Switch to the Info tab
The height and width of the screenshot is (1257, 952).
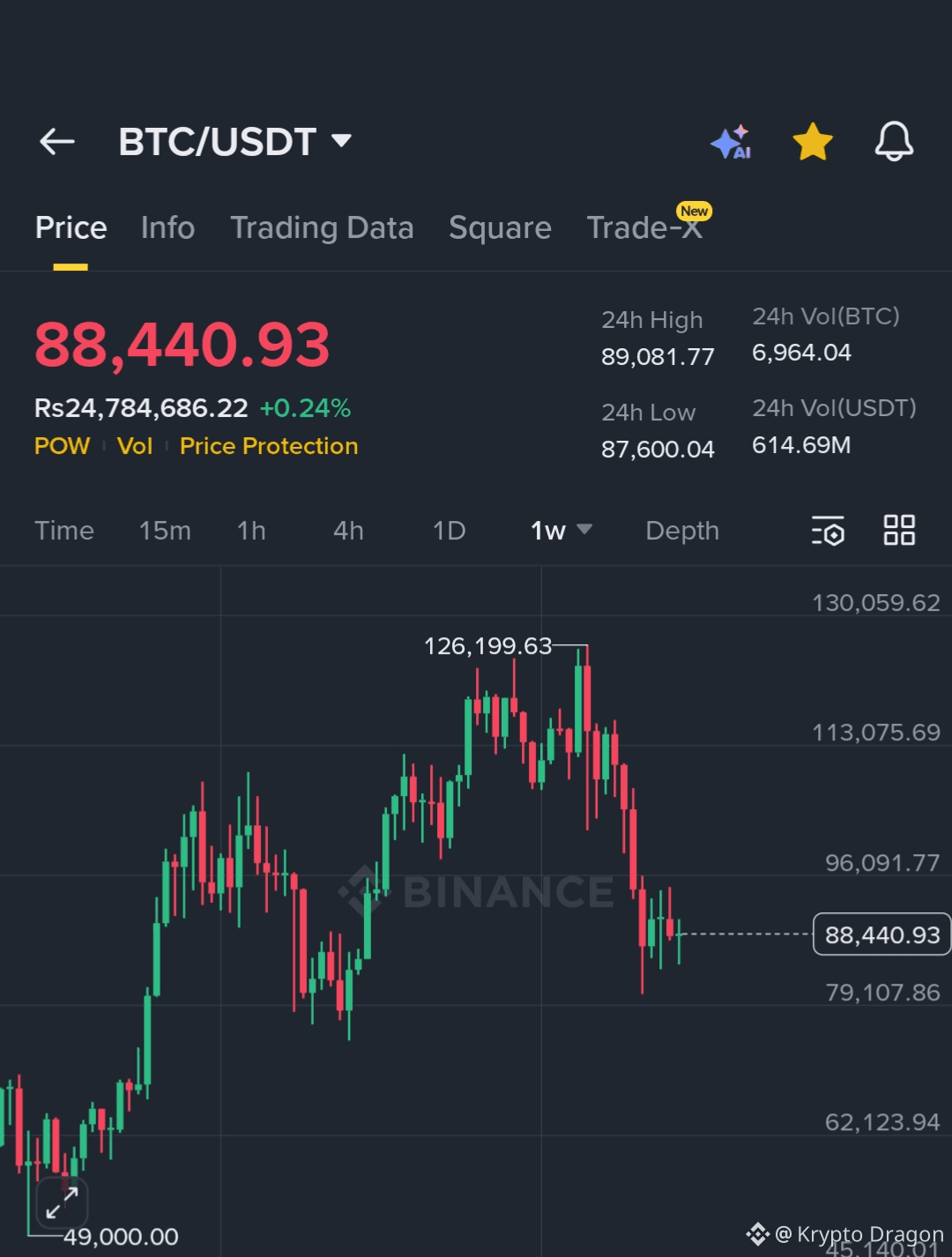point(167,228)
